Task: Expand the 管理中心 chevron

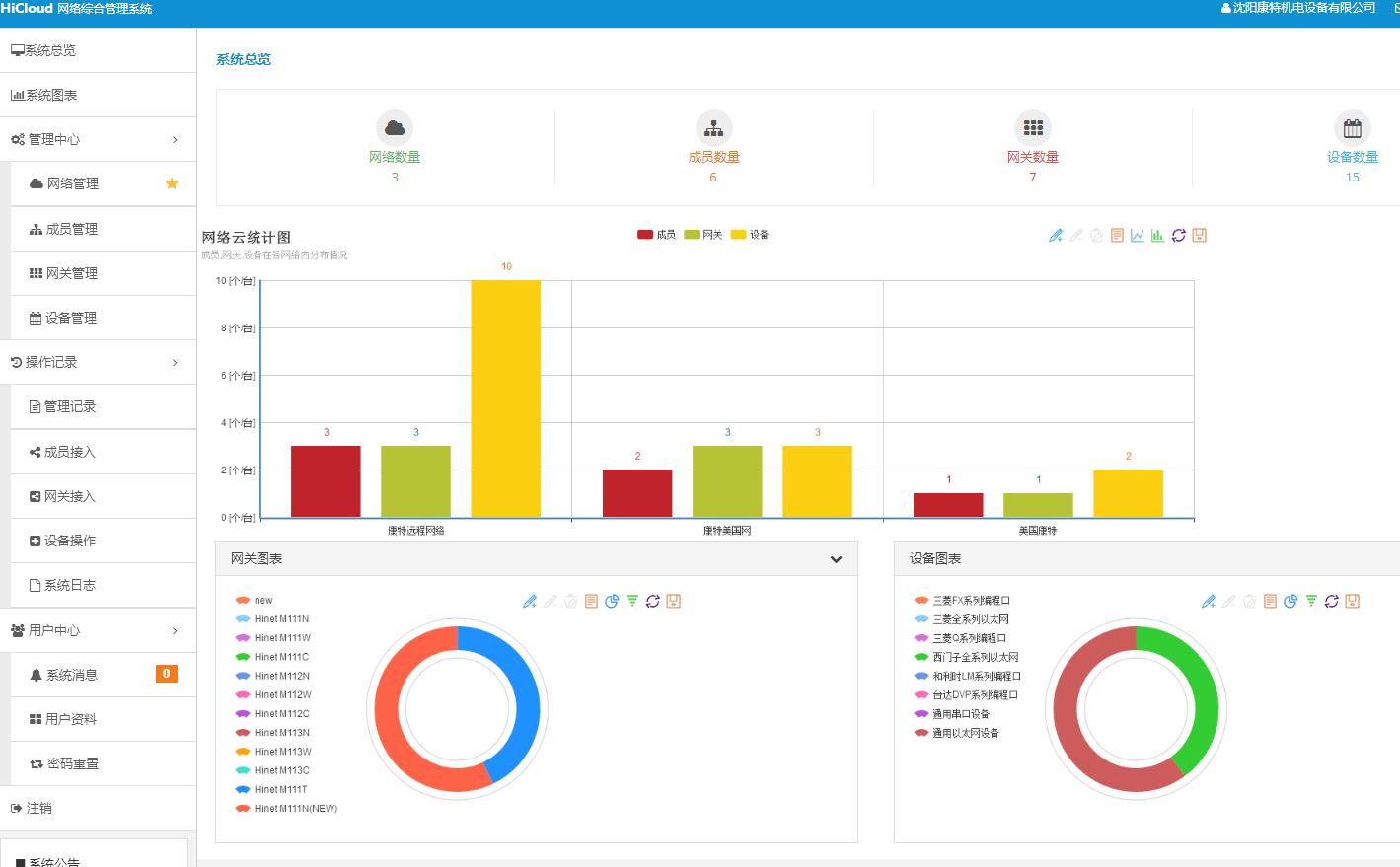Action: point(175,140)
